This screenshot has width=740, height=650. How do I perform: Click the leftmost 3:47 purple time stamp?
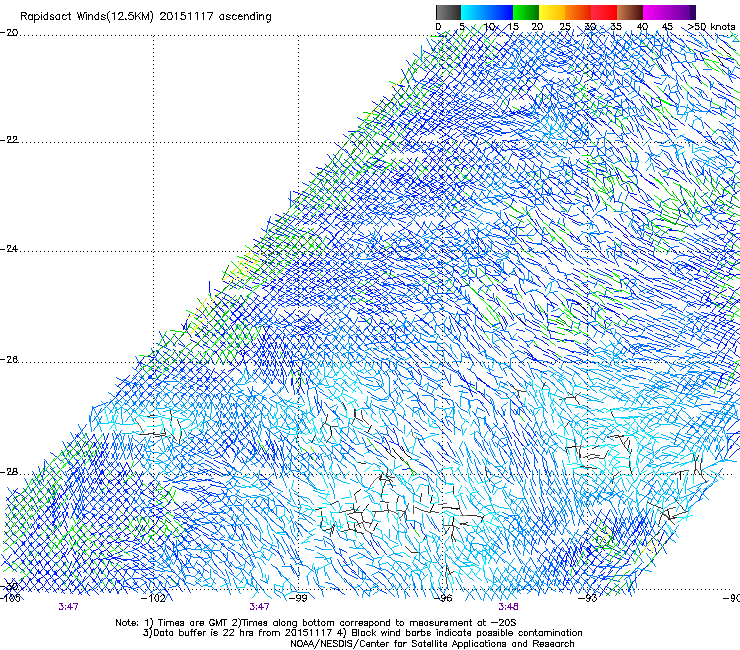point(68,607)
